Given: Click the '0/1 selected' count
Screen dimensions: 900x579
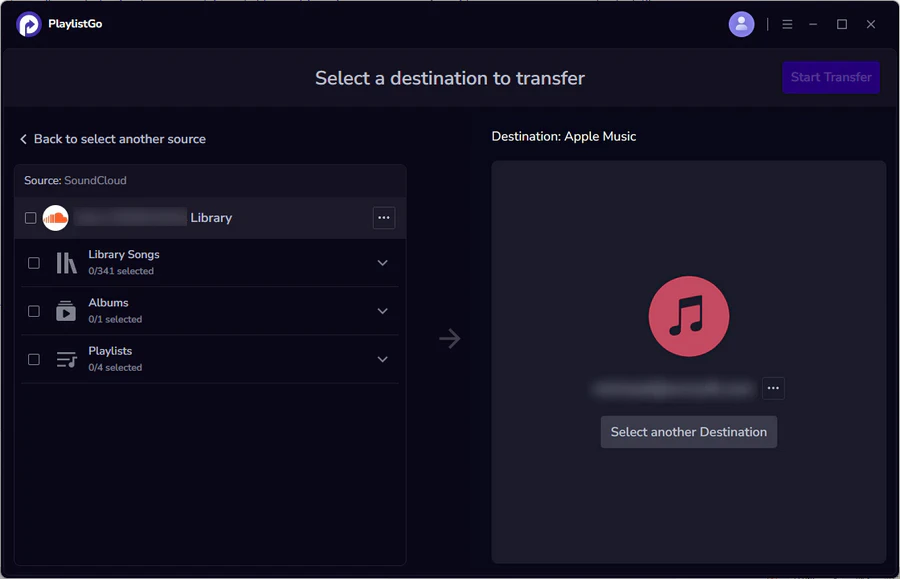Looking at the screenshot, I should [115, 319].
